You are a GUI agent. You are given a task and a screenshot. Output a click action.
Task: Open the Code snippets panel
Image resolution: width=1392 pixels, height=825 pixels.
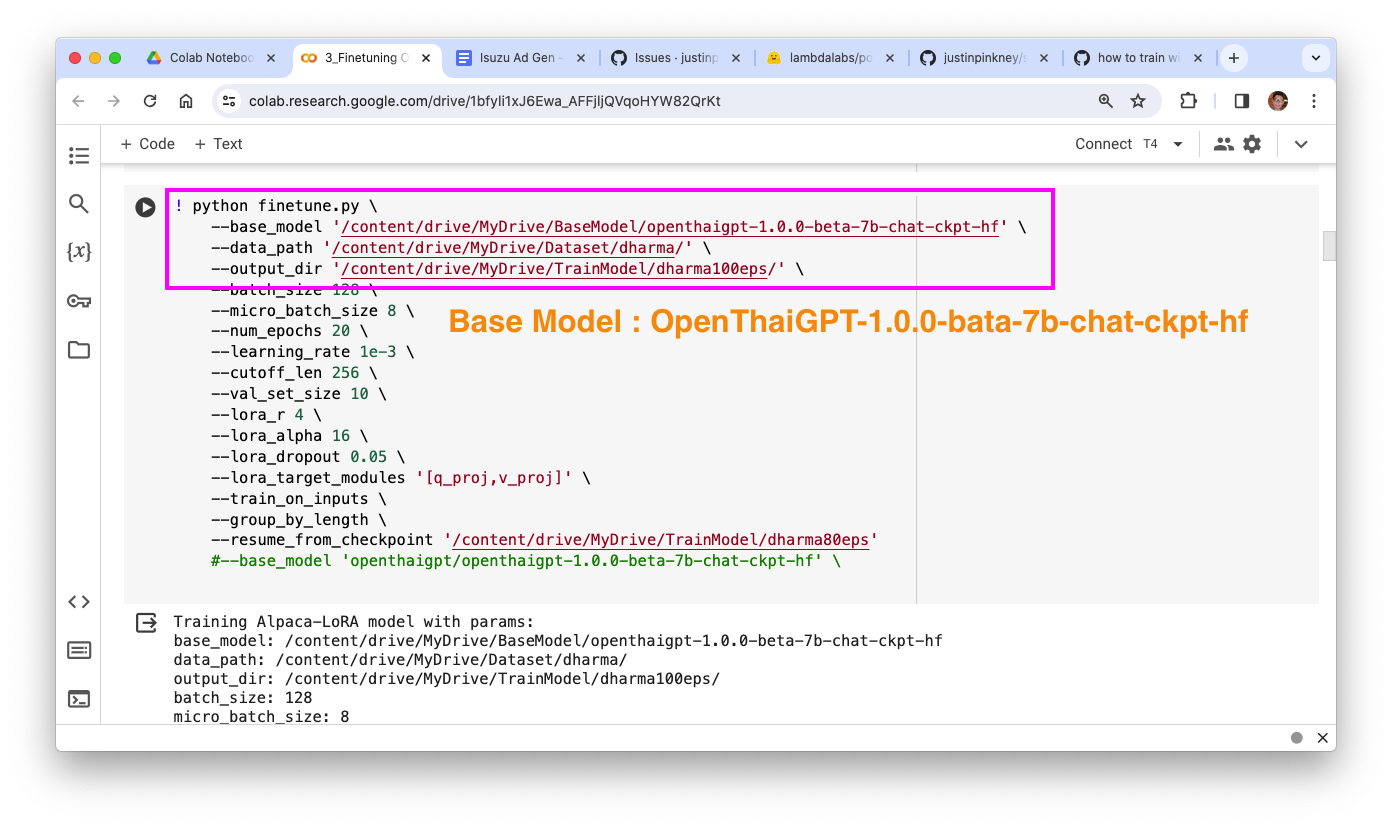point(79,602)
